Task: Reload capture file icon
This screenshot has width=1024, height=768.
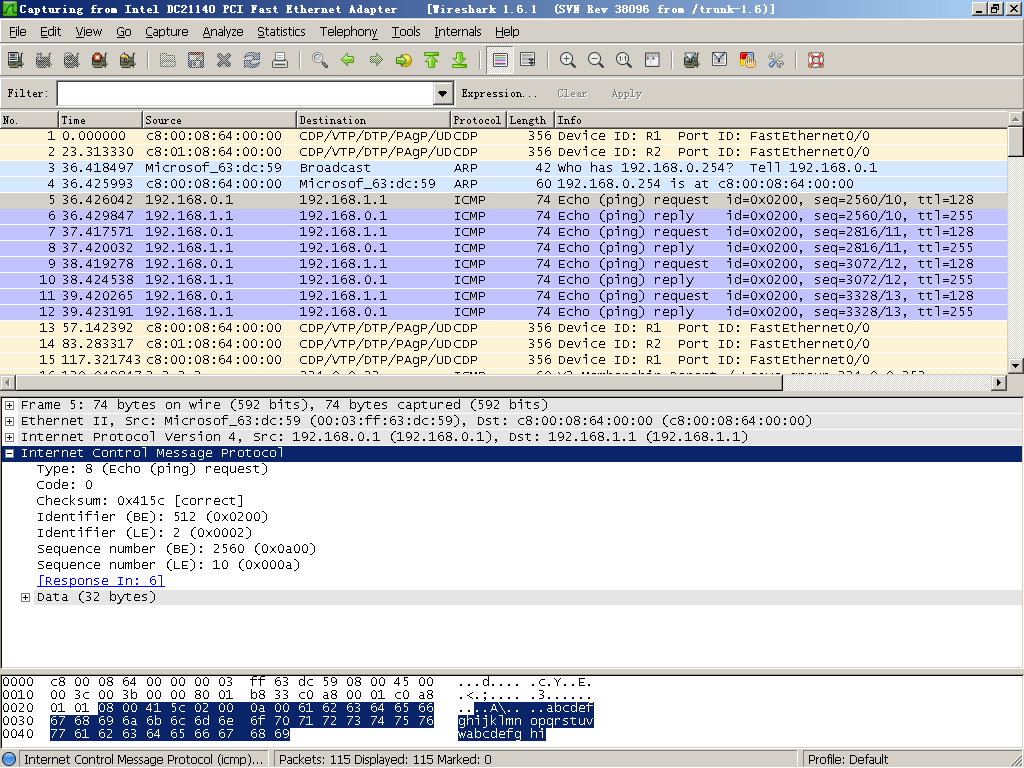Action: [x=252, y=61]
